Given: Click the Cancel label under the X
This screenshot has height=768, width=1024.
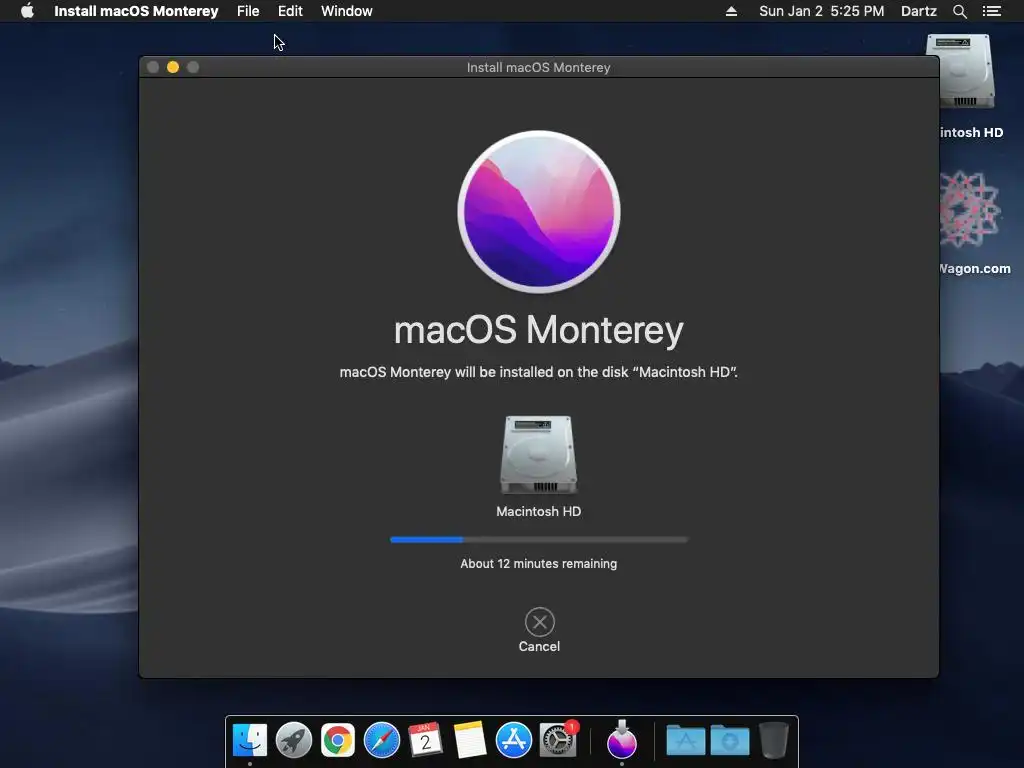Looking at the screenshot, I should click(x=539, y=647).
